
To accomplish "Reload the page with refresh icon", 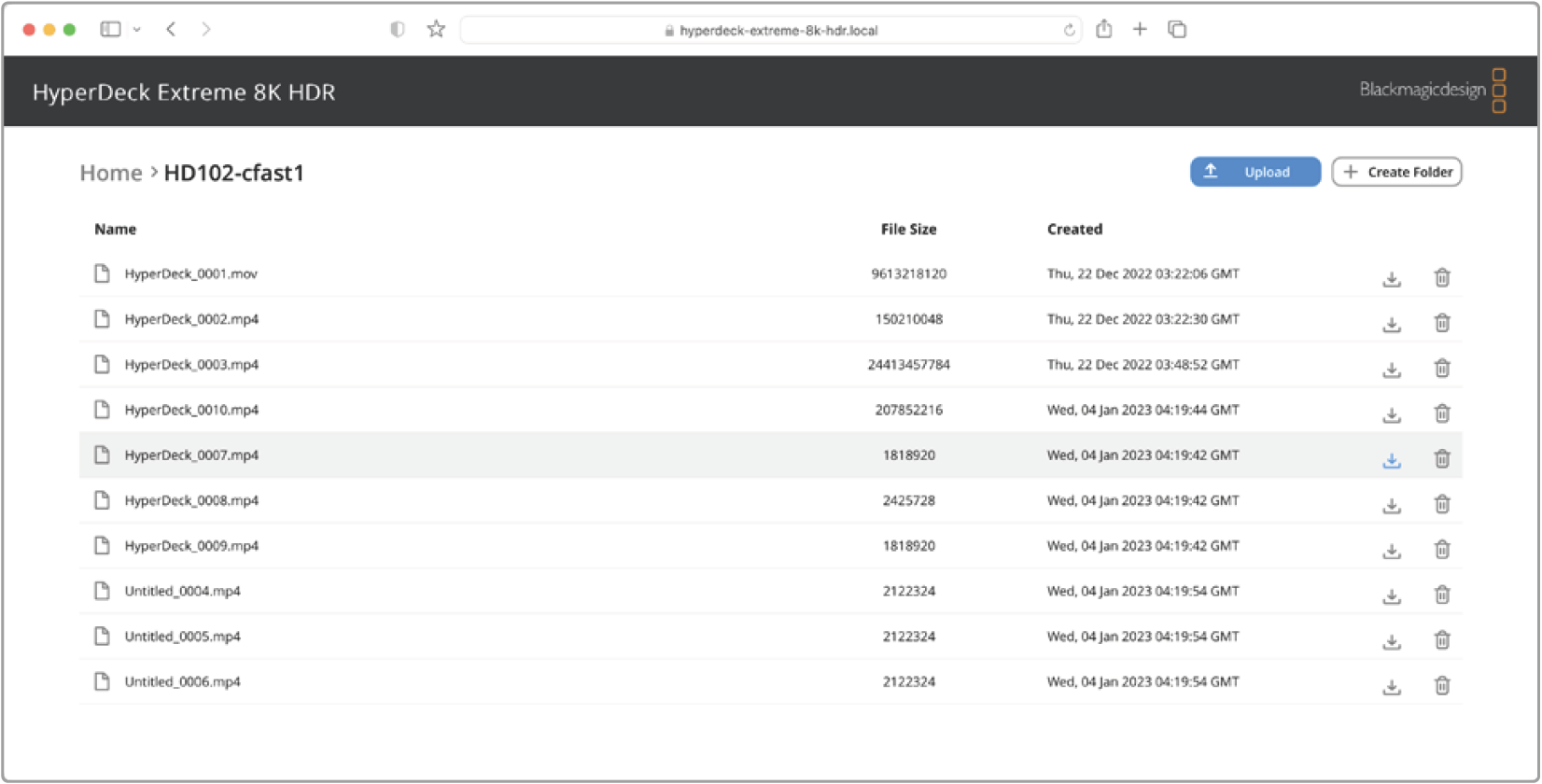I will click(1069, 30).
